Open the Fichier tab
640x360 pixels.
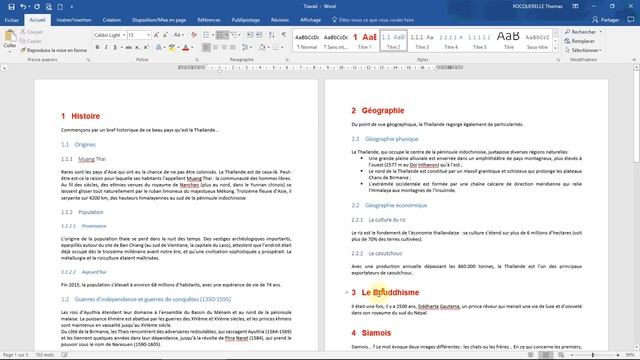pyautogui.click(x=12, y=20)
